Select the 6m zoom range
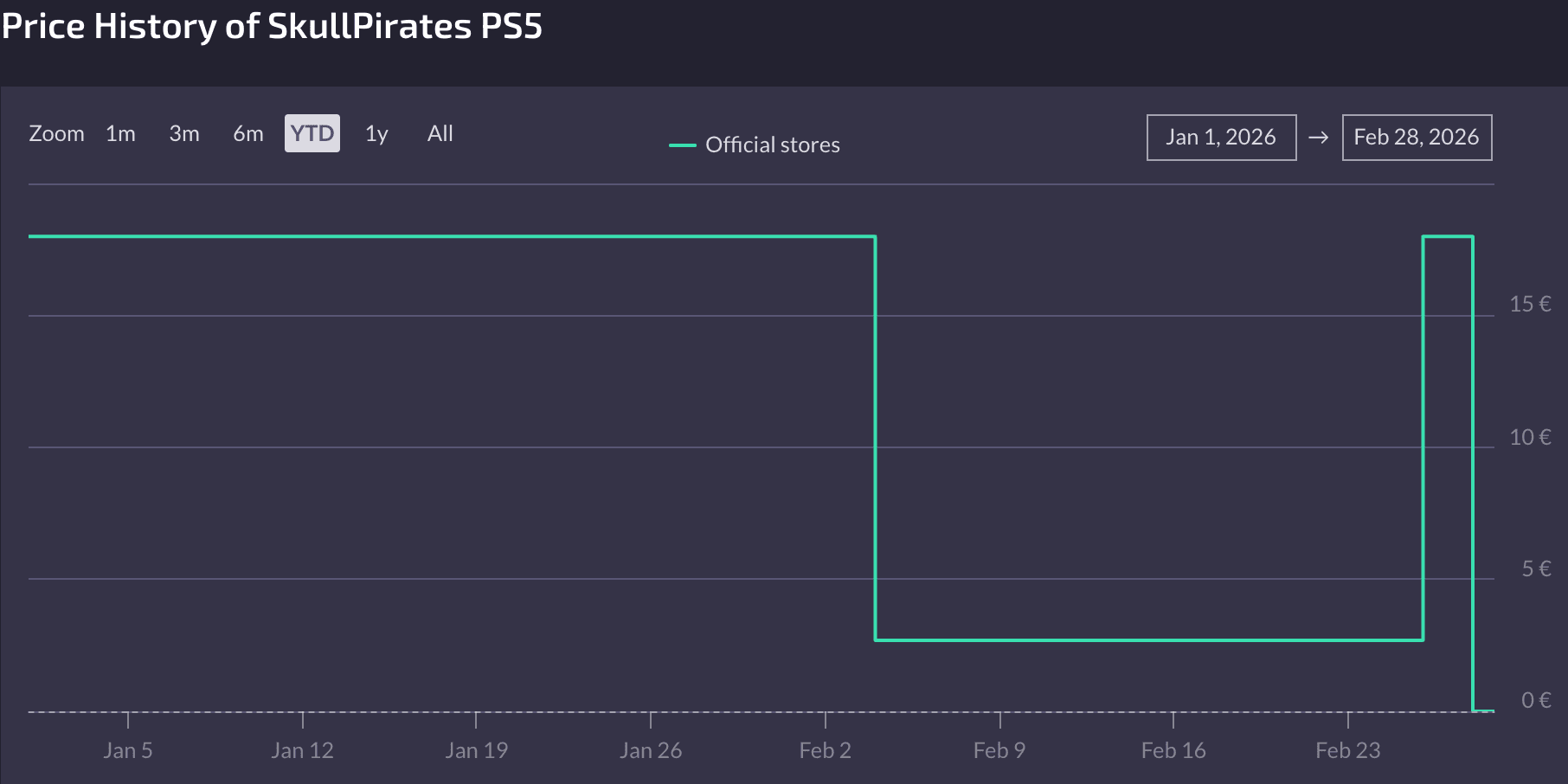Screen dimensions: 1568x784 click(248, 133)
